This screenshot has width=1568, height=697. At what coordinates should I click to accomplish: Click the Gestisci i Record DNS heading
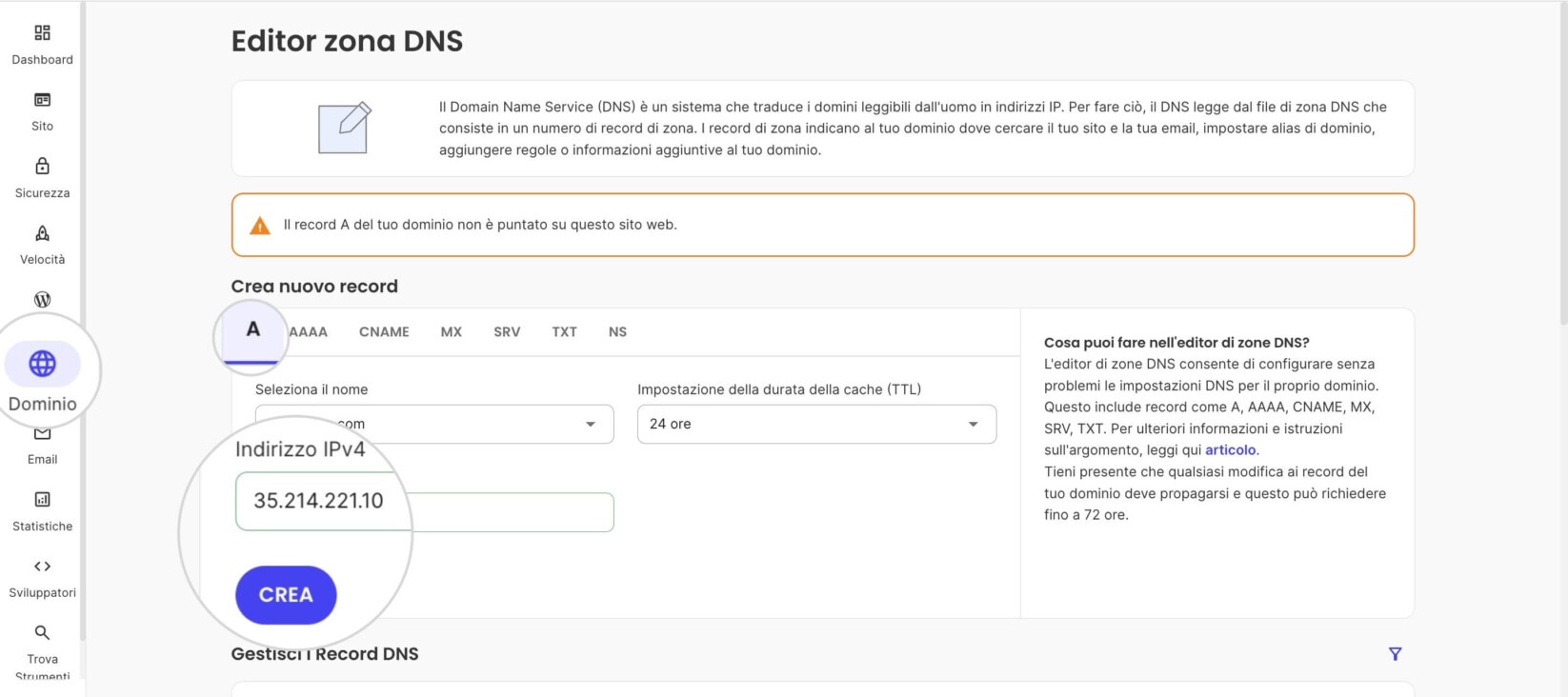tap(325, 654)
